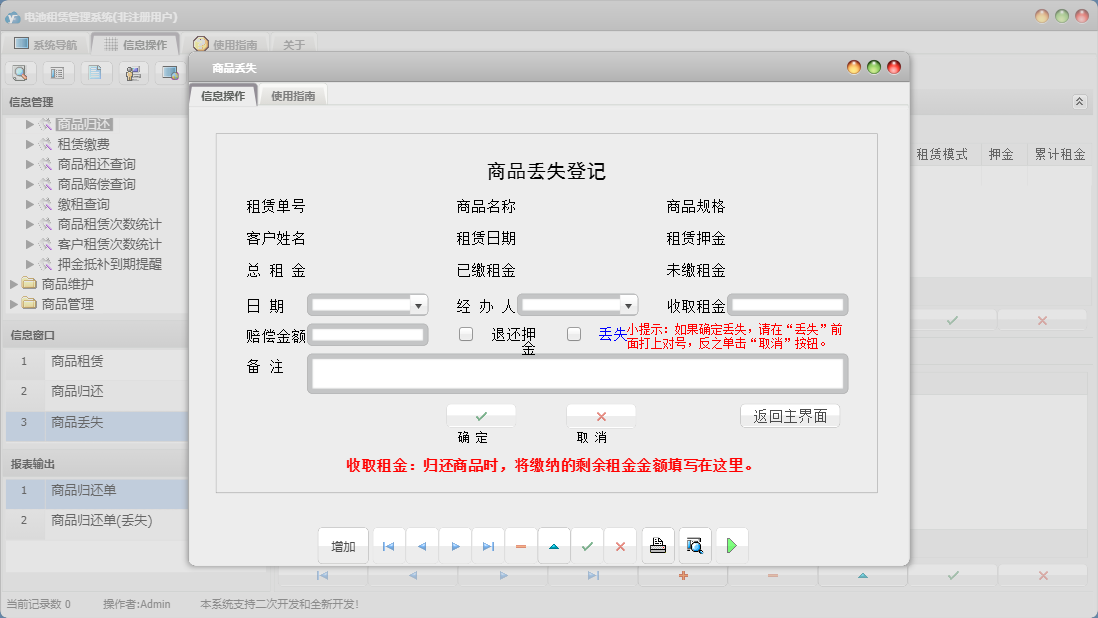Viewport: 1098px width, 618px height.
Task: Click the operator/user icon on the toolbar
Action: point(133,72)
